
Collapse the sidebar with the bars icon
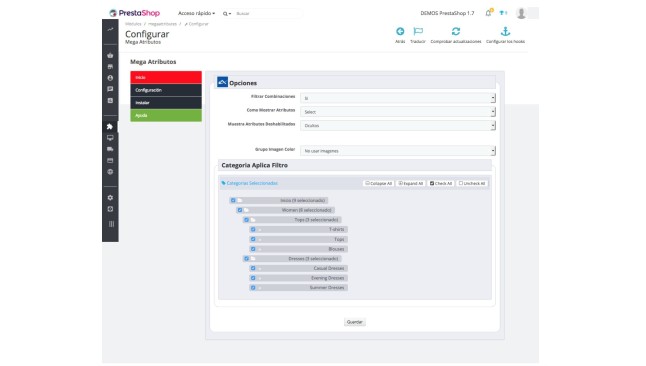click(111, 224)
